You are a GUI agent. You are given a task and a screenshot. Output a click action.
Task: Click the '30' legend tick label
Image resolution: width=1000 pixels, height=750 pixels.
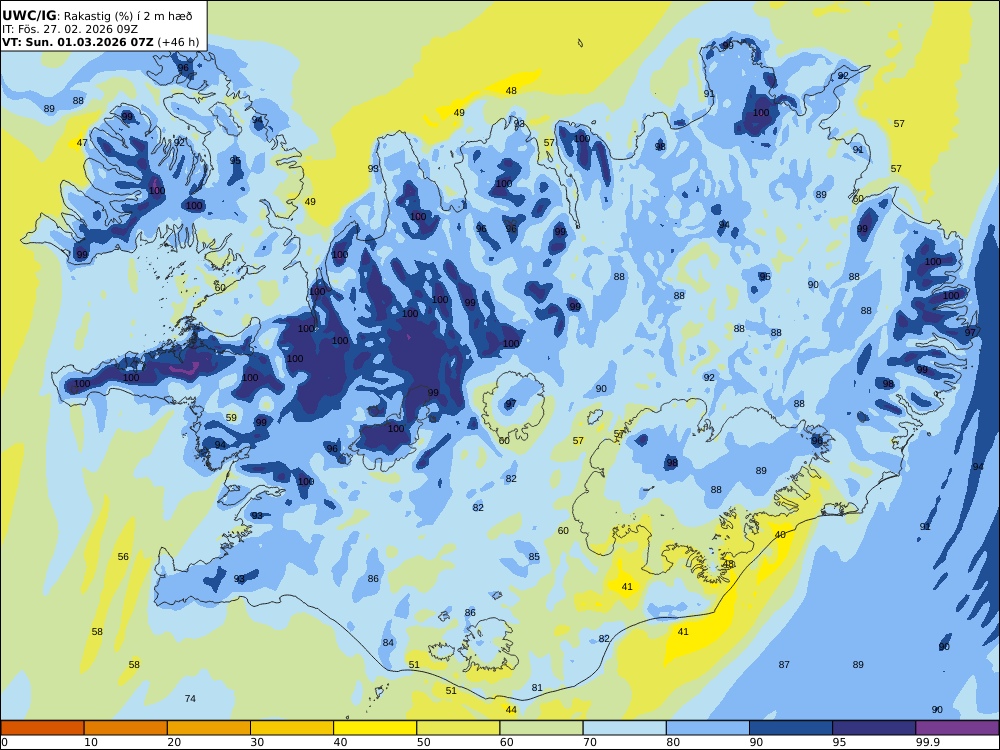click(257, 742)
